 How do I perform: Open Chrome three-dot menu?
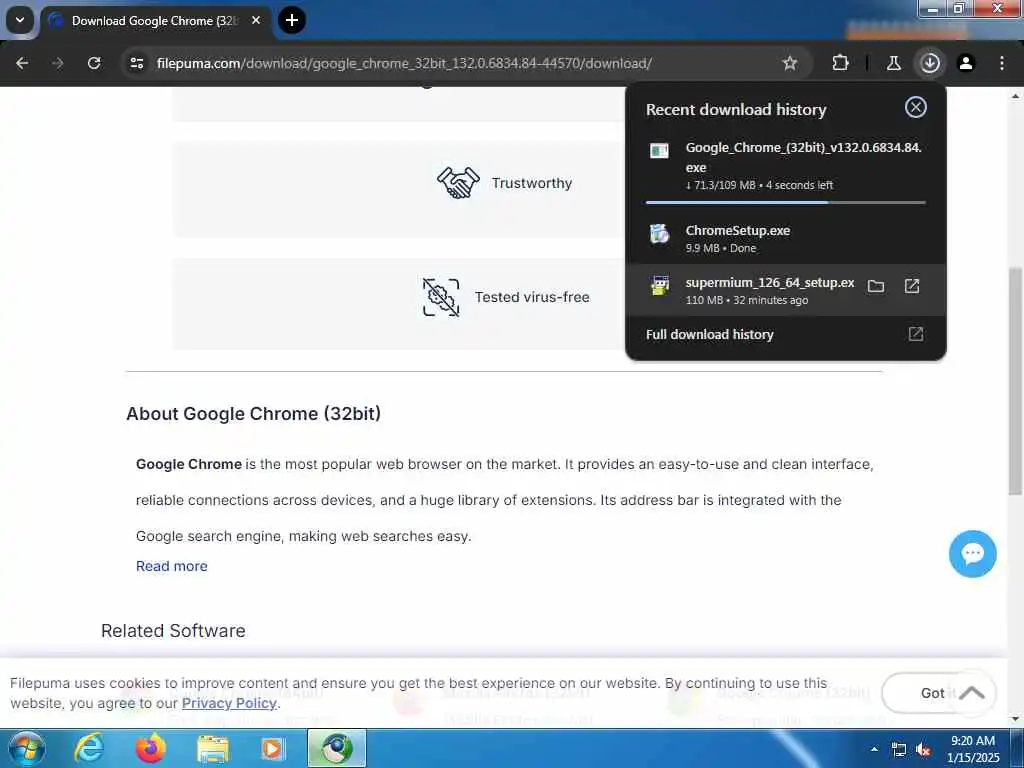click(1002, 63)
